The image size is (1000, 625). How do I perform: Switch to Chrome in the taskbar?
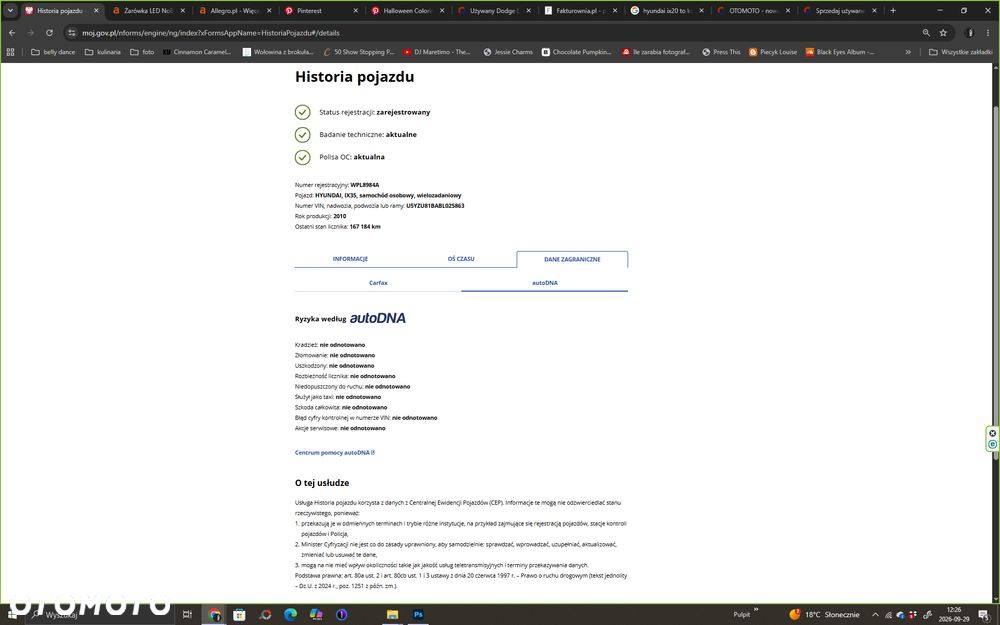click(214, 614)
